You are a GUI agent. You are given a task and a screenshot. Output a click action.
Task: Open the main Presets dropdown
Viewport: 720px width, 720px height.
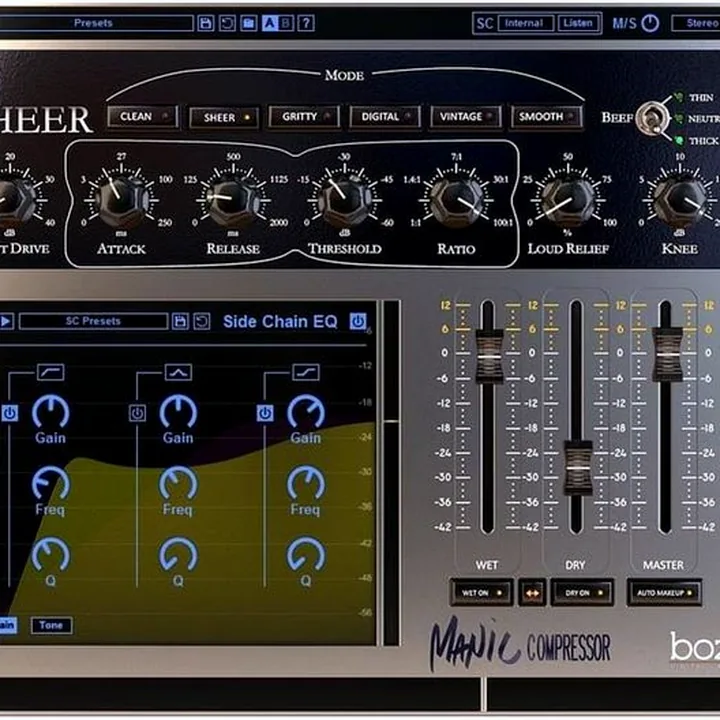[96, 23]
